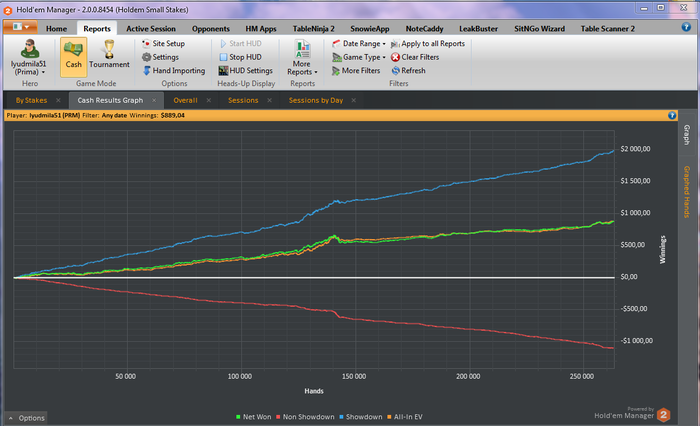This screenshot has height=426, width=700.
Task: Open the Game Type filter dropdown
Action: [x=358, y=57]
